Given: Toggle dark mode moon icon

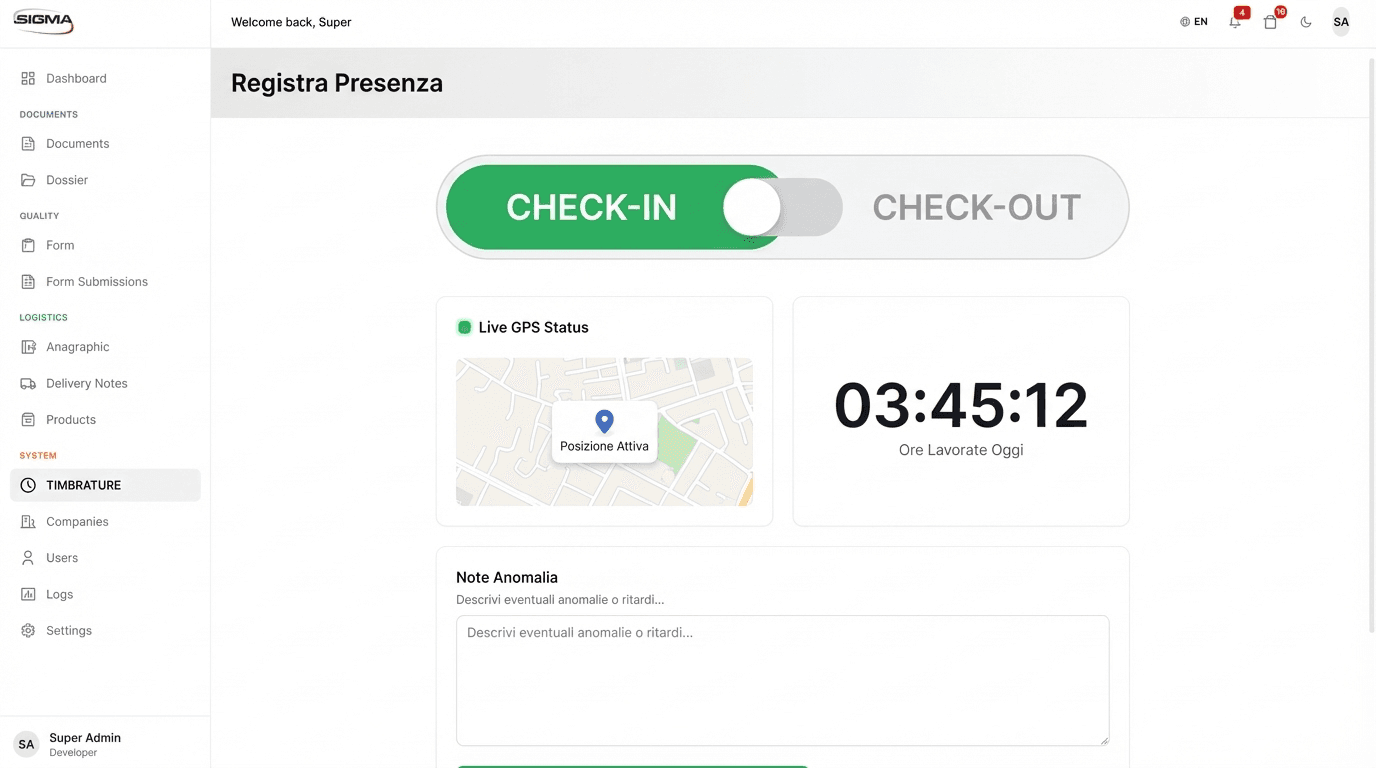Looking at the screenshot, I should tap(1306, 22).
